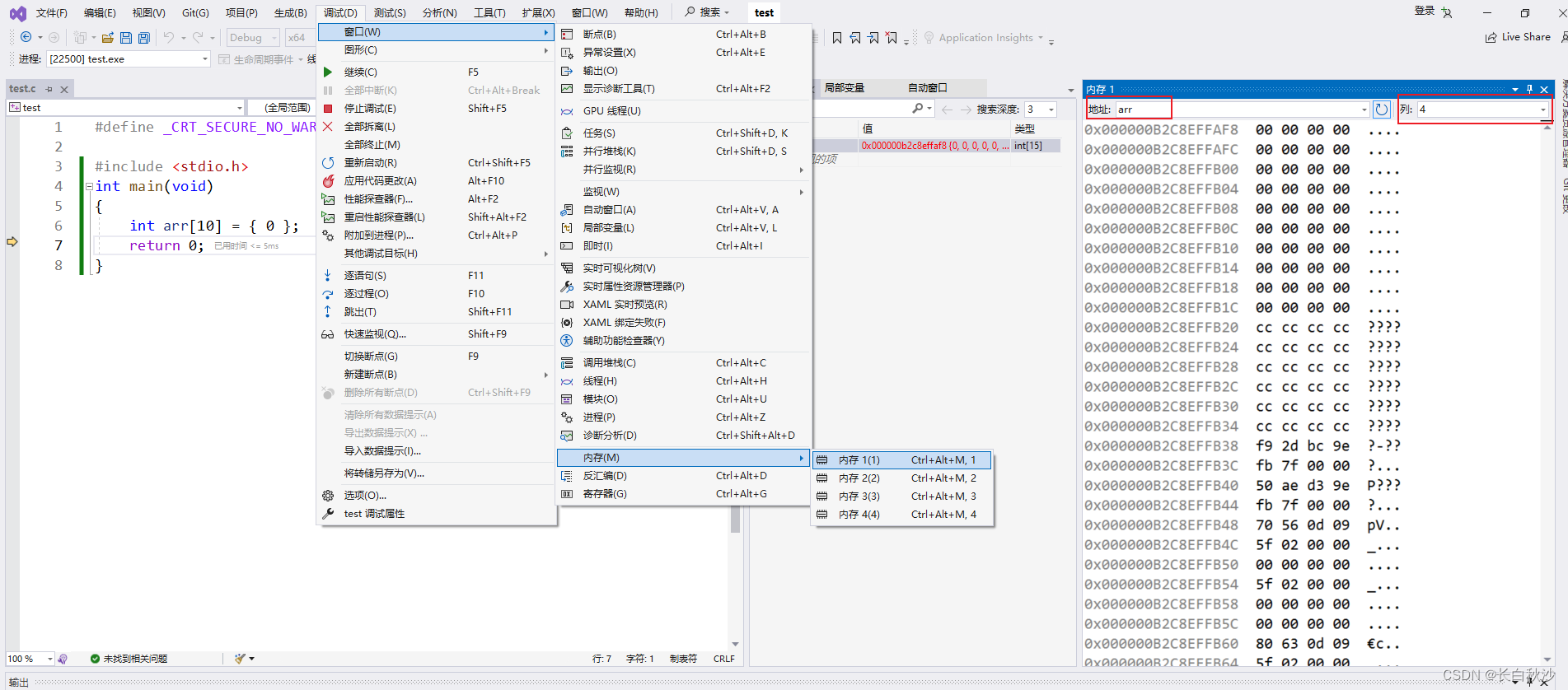Open Call Stack (调用堆栈) entry
Image resolution: width=1568 pixels, height=690 pixels.
tap(684, 362)
